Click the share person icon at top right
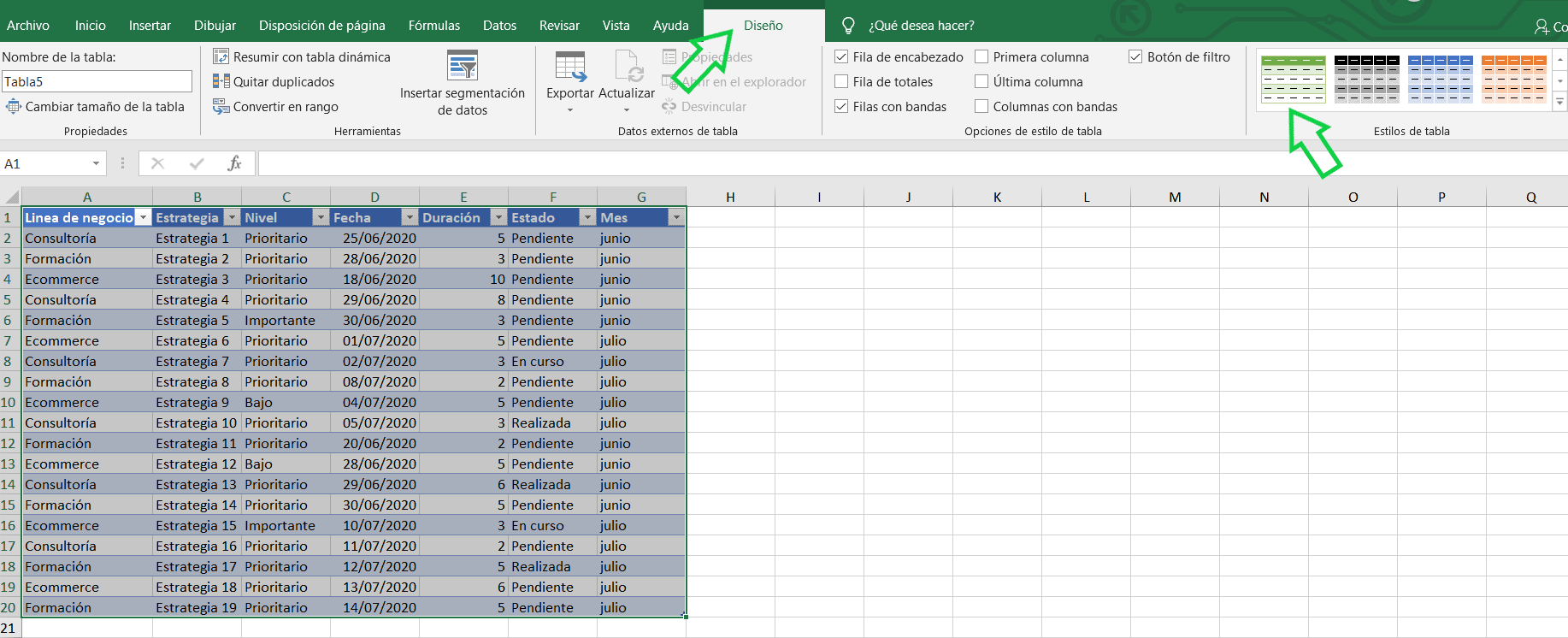This screenshot has width=1568, height=638. point(1541,27)
